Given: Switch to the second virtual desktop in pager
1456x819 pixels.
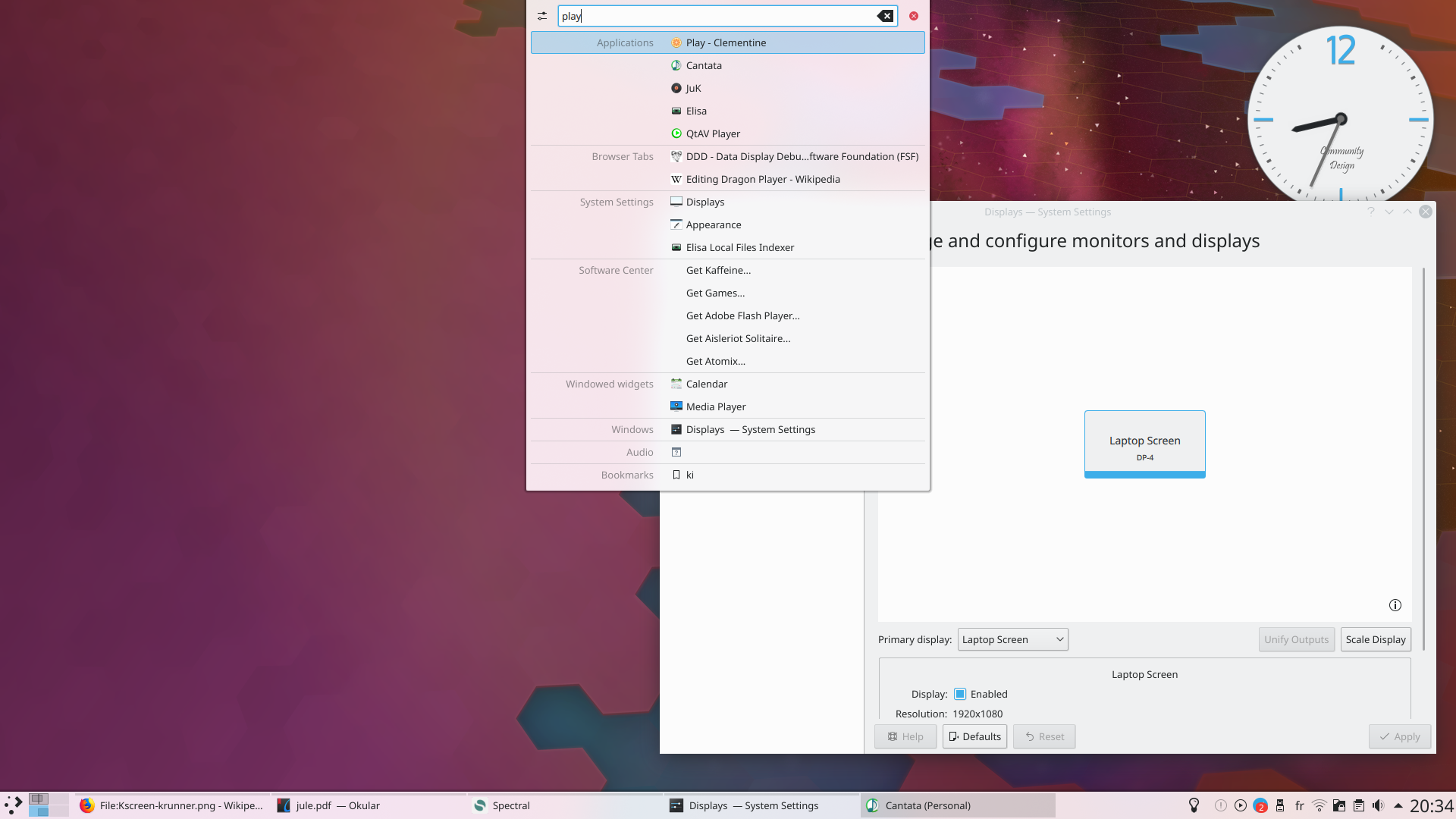Looking at the screenshot, I should tap(58, 799).
